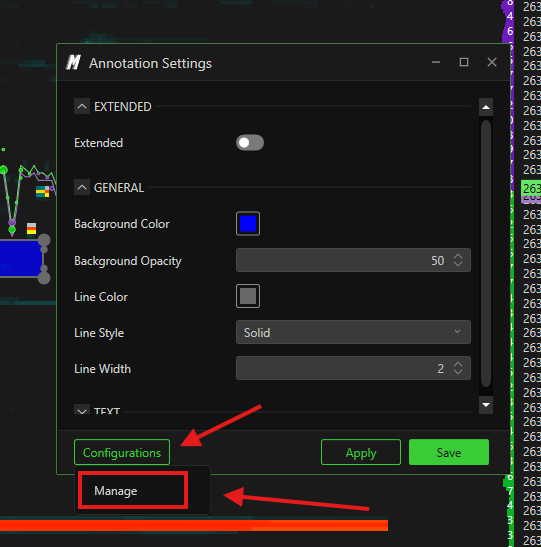Decrease Line Width with down arrow
541x547 pixels.
(458, 372)
